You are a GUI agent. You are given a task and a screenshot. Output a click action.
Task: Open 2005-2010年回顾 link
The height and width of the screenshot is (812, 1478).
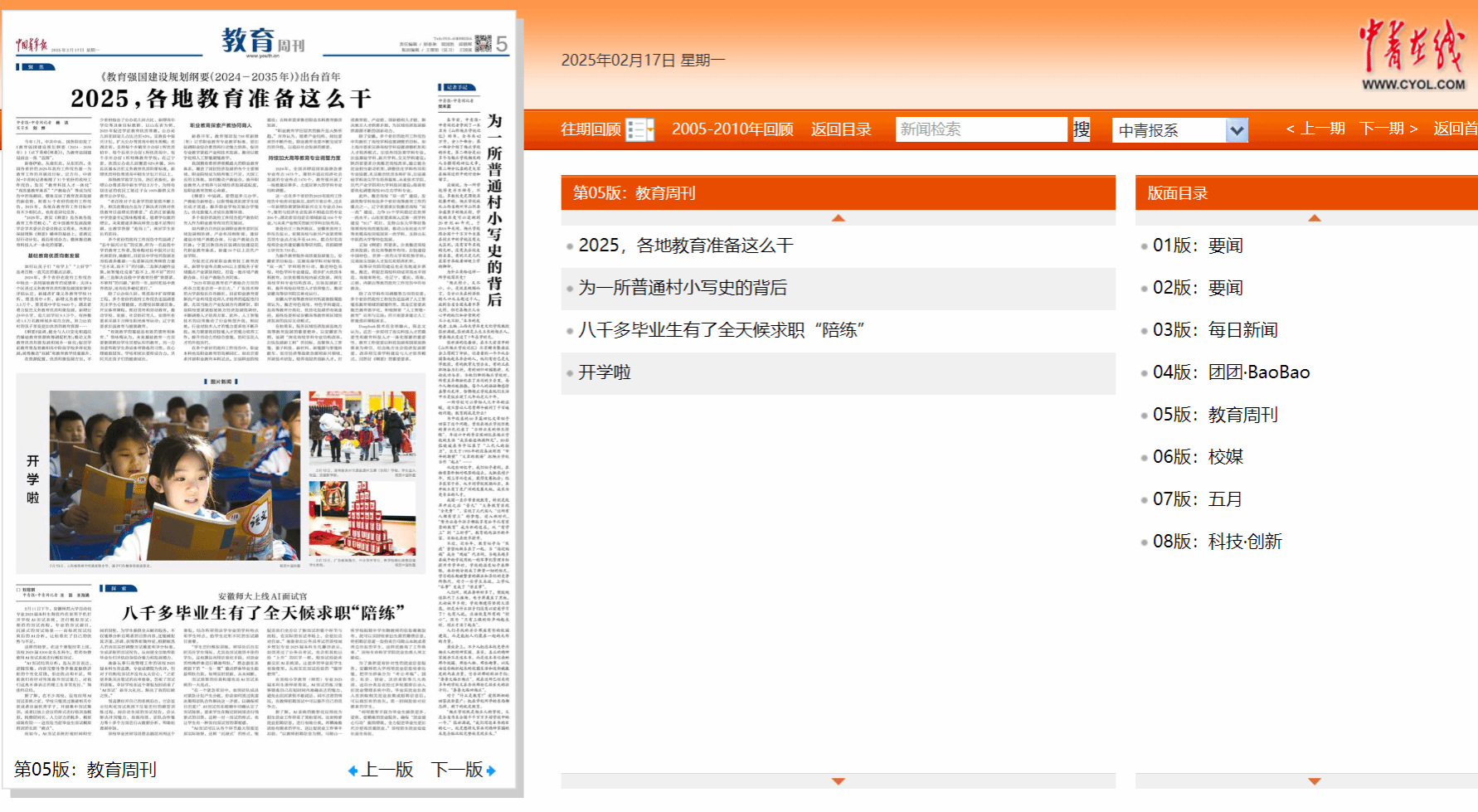click(732, 129)
